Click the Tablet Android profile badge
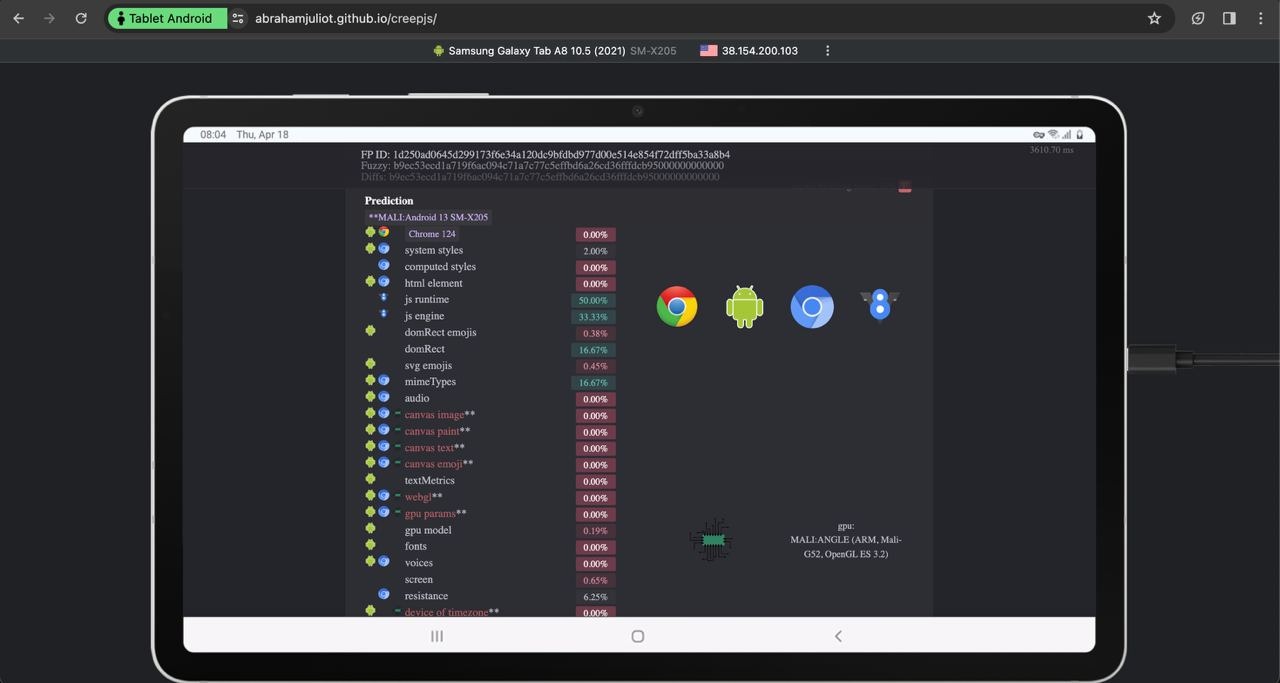Screen dimensions: 1280x683 (167, 18)
